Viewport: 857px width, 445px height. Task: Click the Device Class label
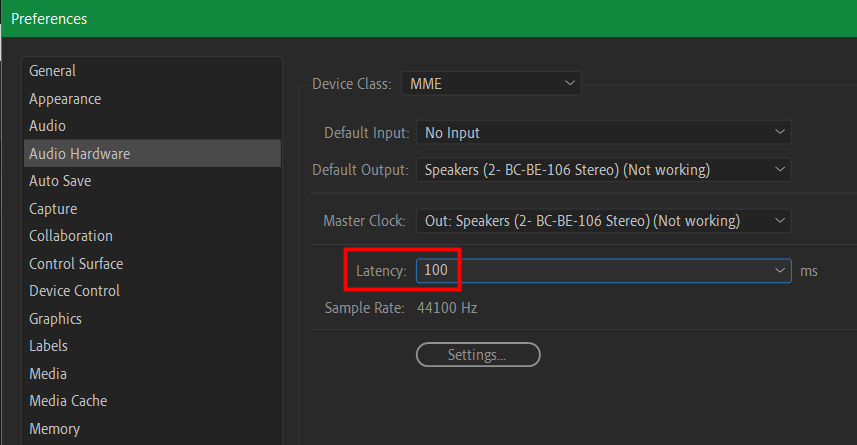tap(352, 84)
